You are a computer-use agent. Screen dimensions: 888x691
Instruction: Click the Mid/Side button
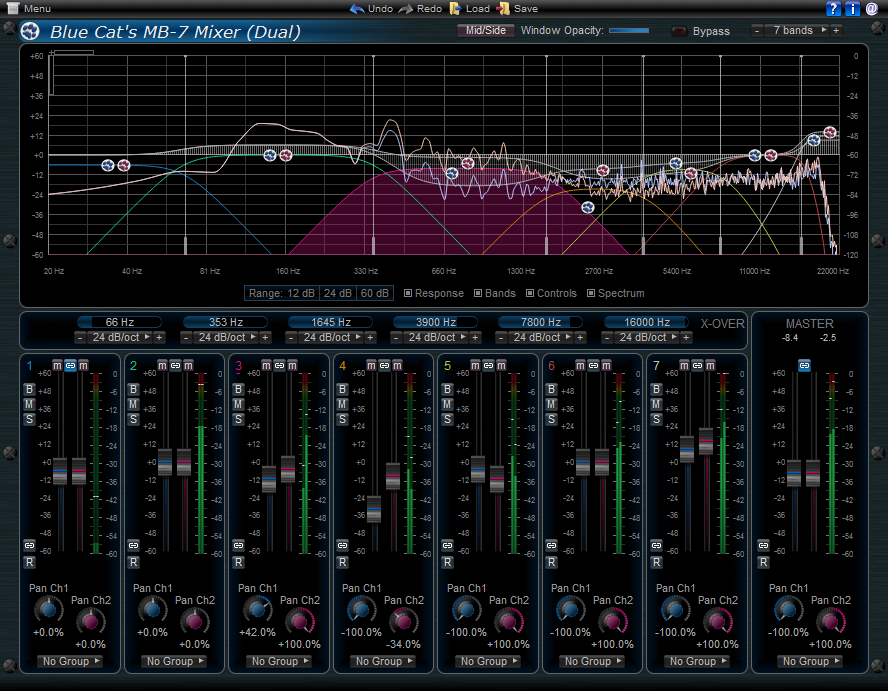point(485,31)
